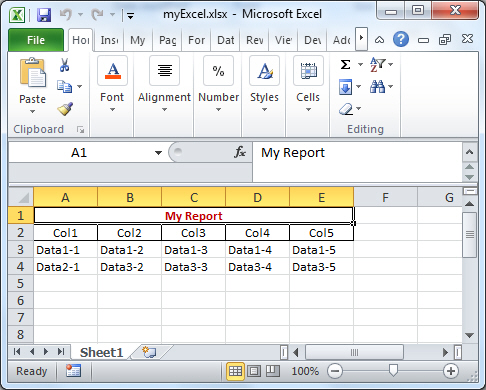
Task: Switch to the Data ribbon tab
Action: pos(226,40)
